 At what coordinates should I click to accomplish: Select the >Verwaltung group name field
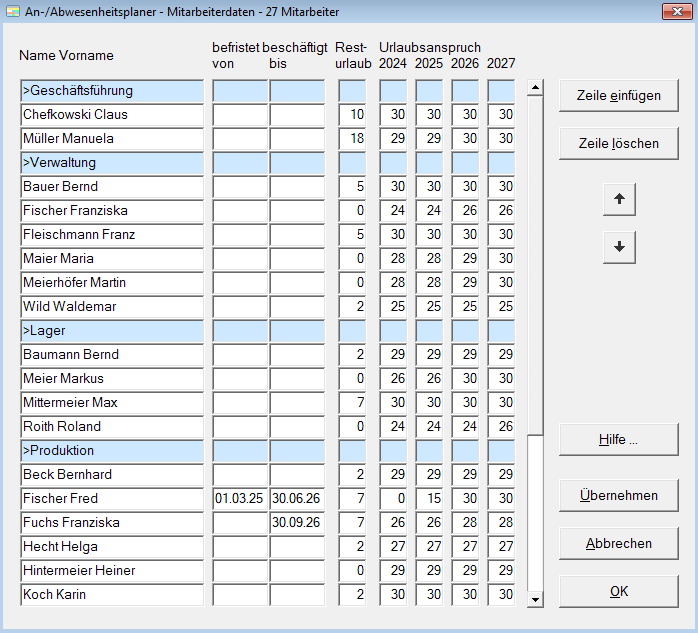[112, 163]
